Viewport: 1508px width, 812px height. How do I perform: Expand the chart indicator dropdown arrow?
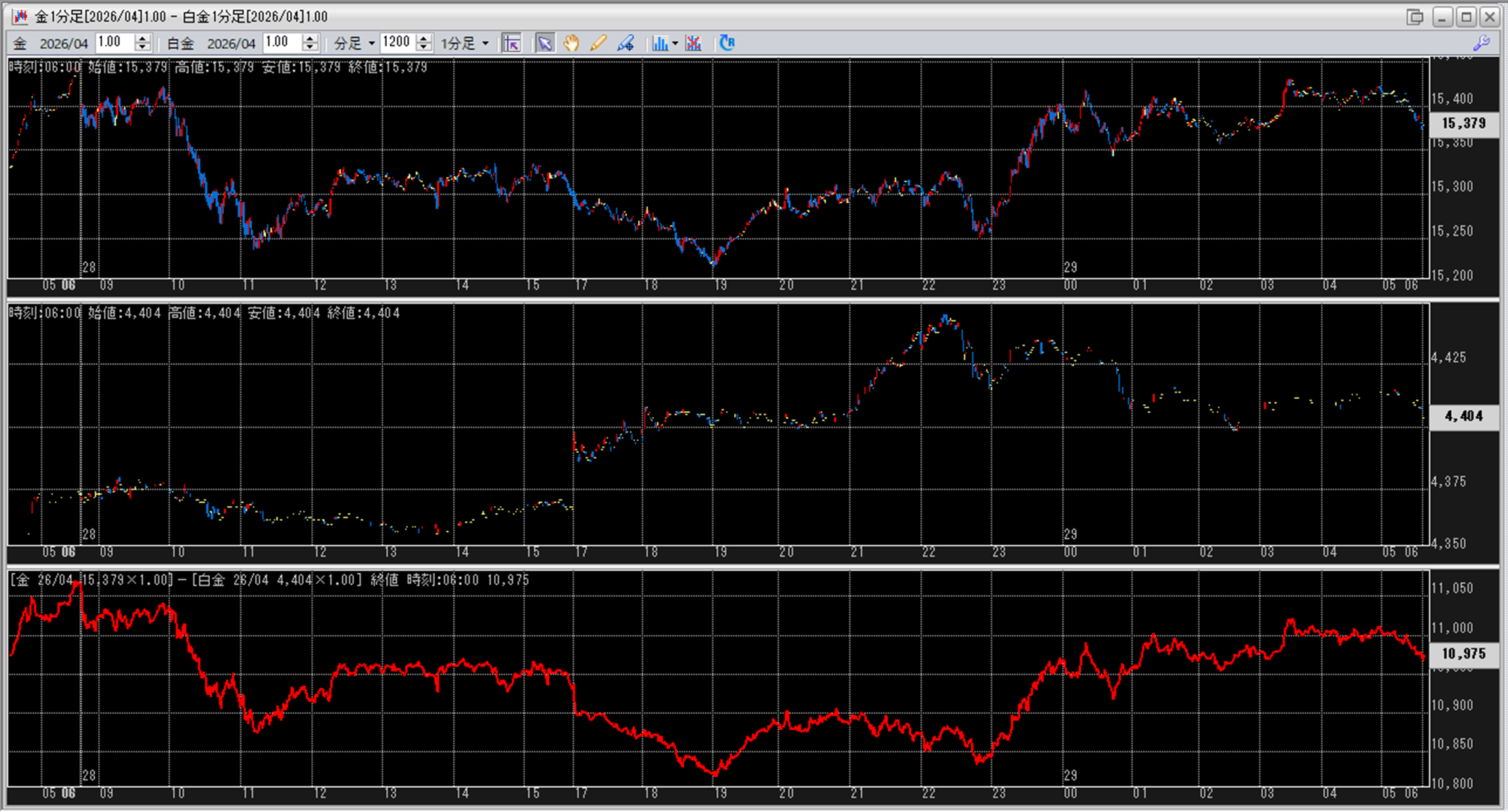pyautogui.click(x=675, y=43)
